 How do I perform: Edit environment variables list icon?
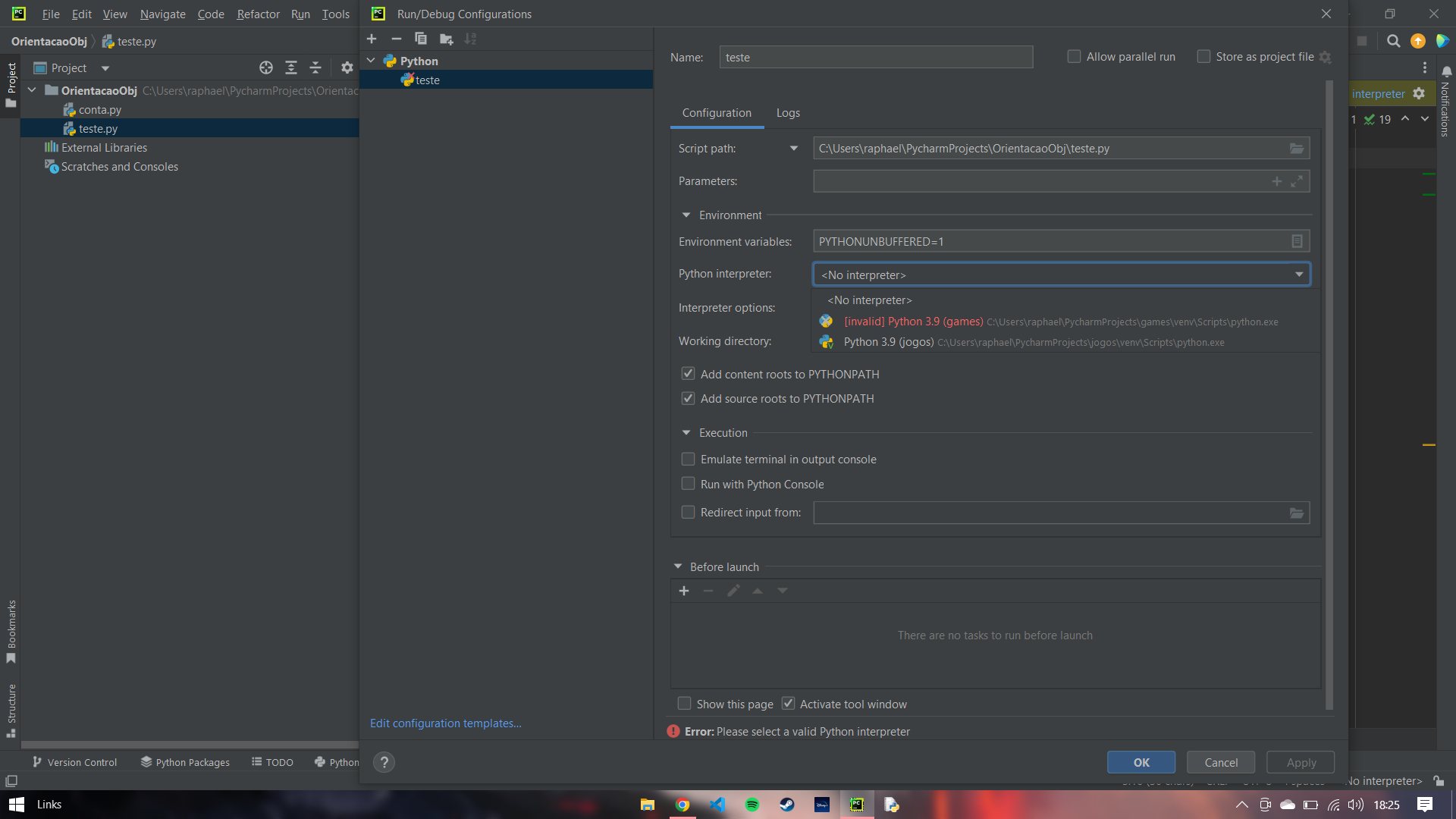pos(1297,241)
